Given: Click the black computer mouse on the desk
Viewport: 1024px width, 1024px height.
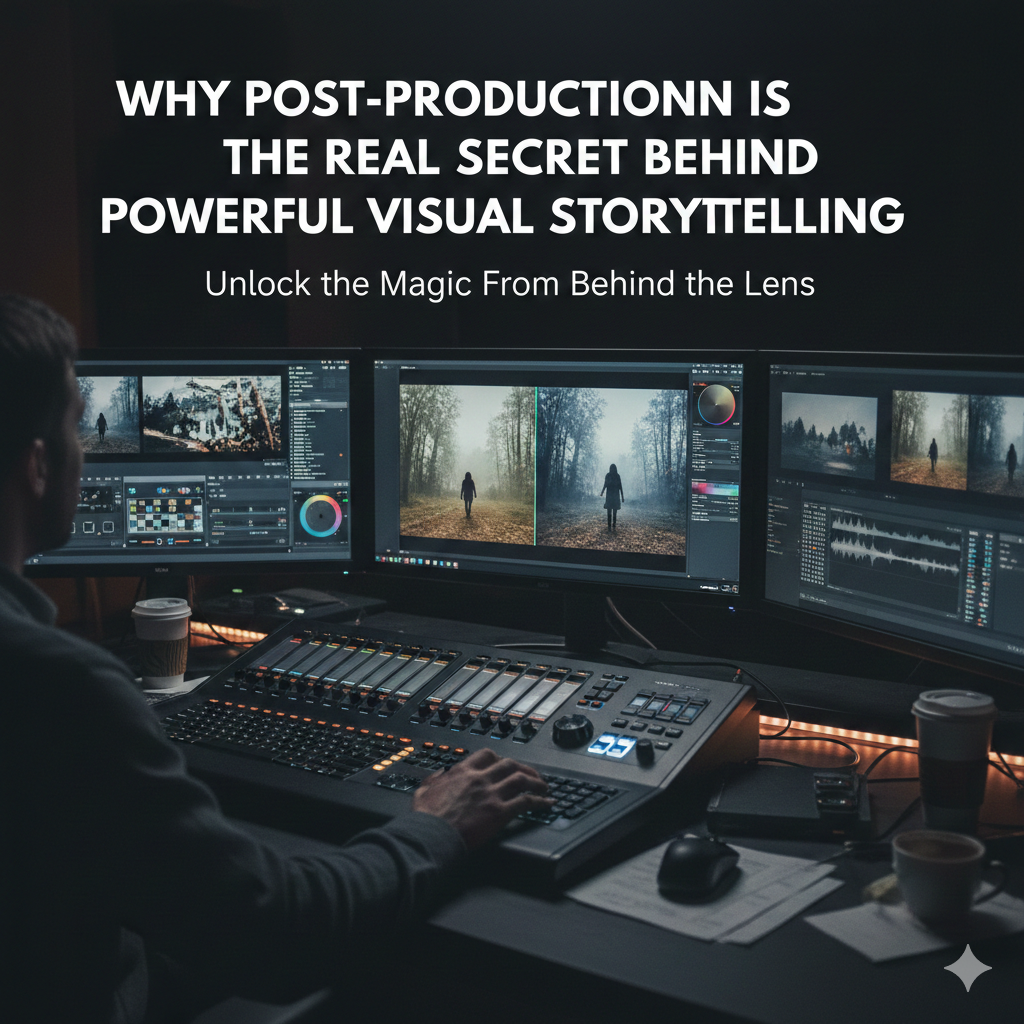Looking at the screenshot, I should click(698, 864).
